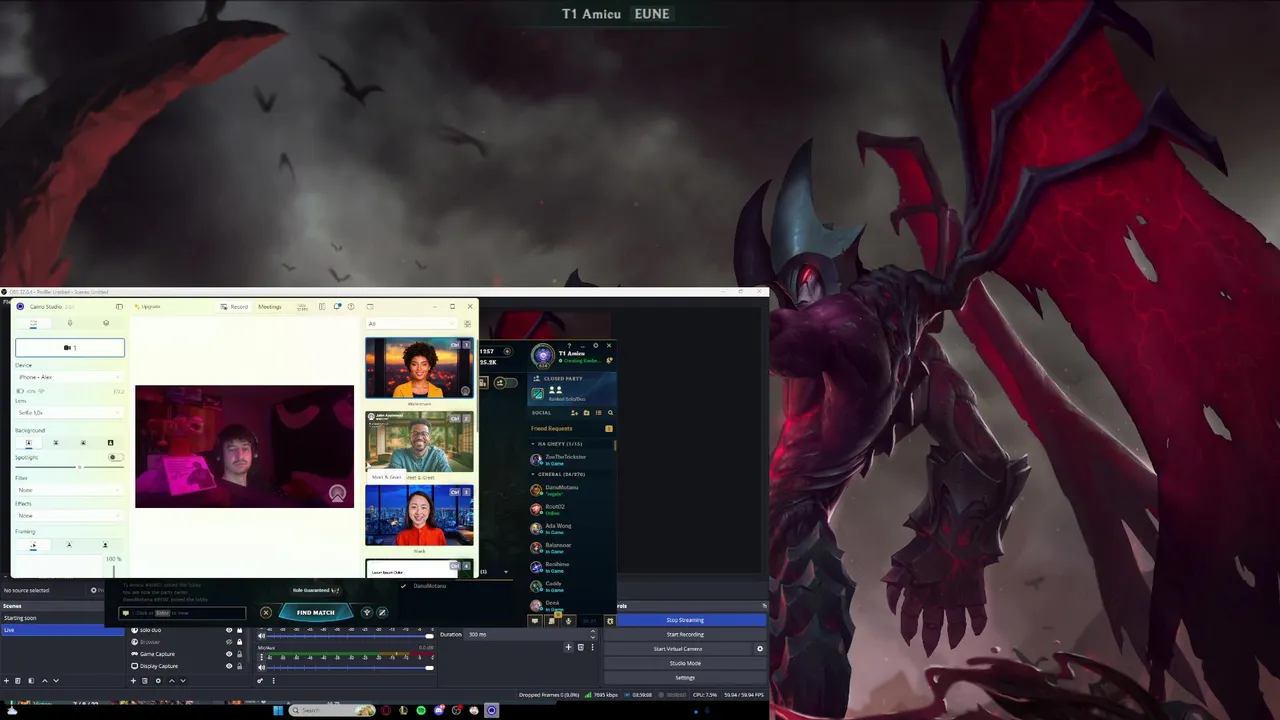The width and height of the screenshot is (1280, 720).
Task: Toggle visibility of Game Capture source
Action: (x=228, y=654)
